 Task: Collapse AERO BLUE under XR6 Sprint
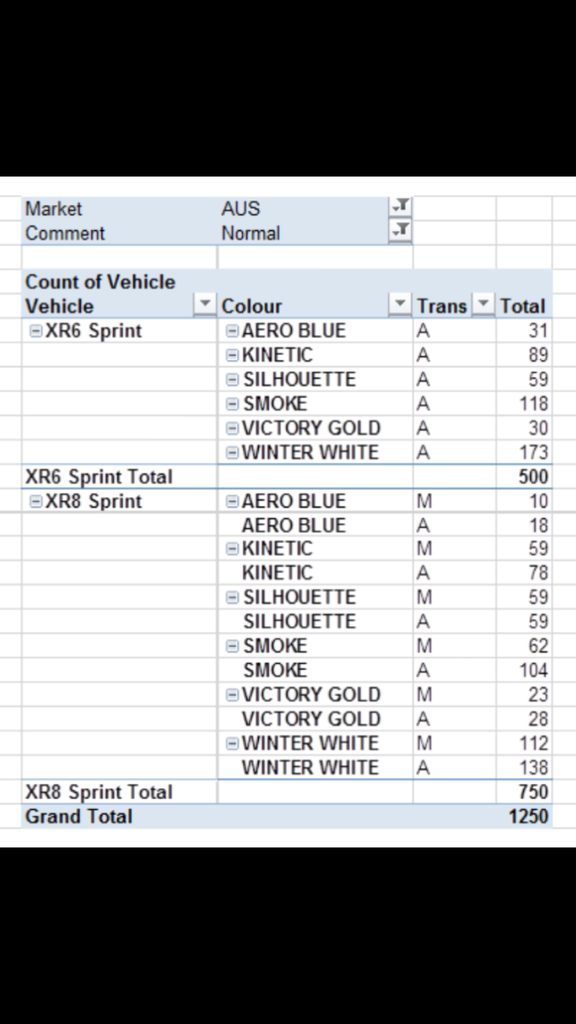tap(232, 331)
